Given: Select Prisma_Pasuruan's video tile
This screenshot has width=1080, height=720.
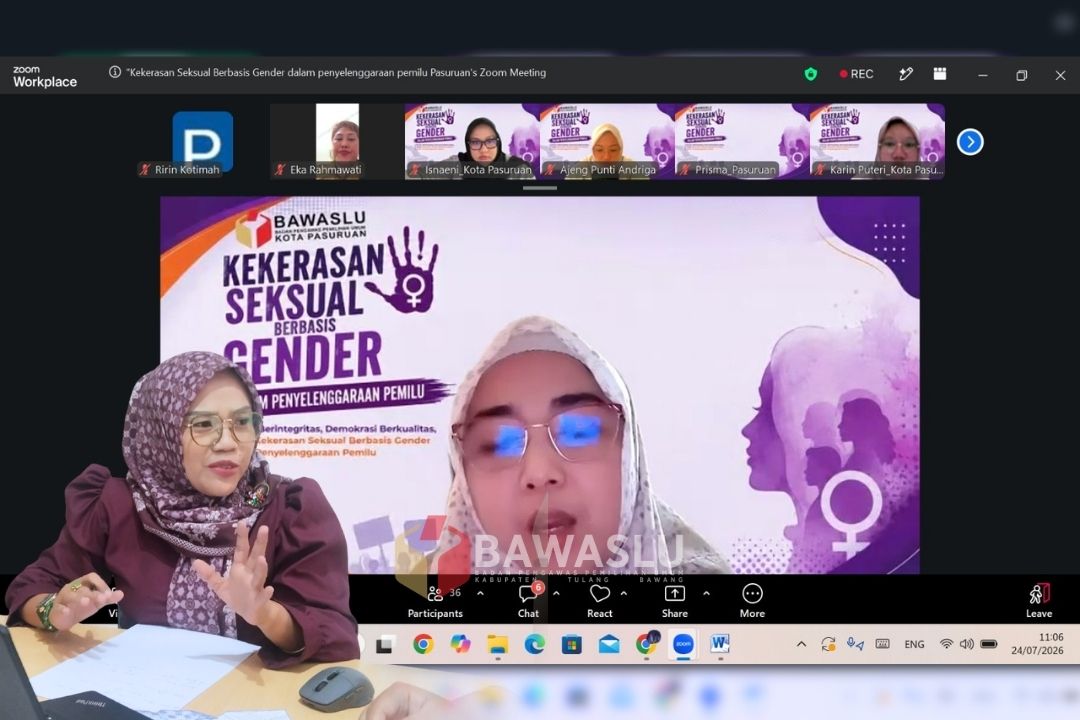Looking at the screenshot, I should (742, 142).
